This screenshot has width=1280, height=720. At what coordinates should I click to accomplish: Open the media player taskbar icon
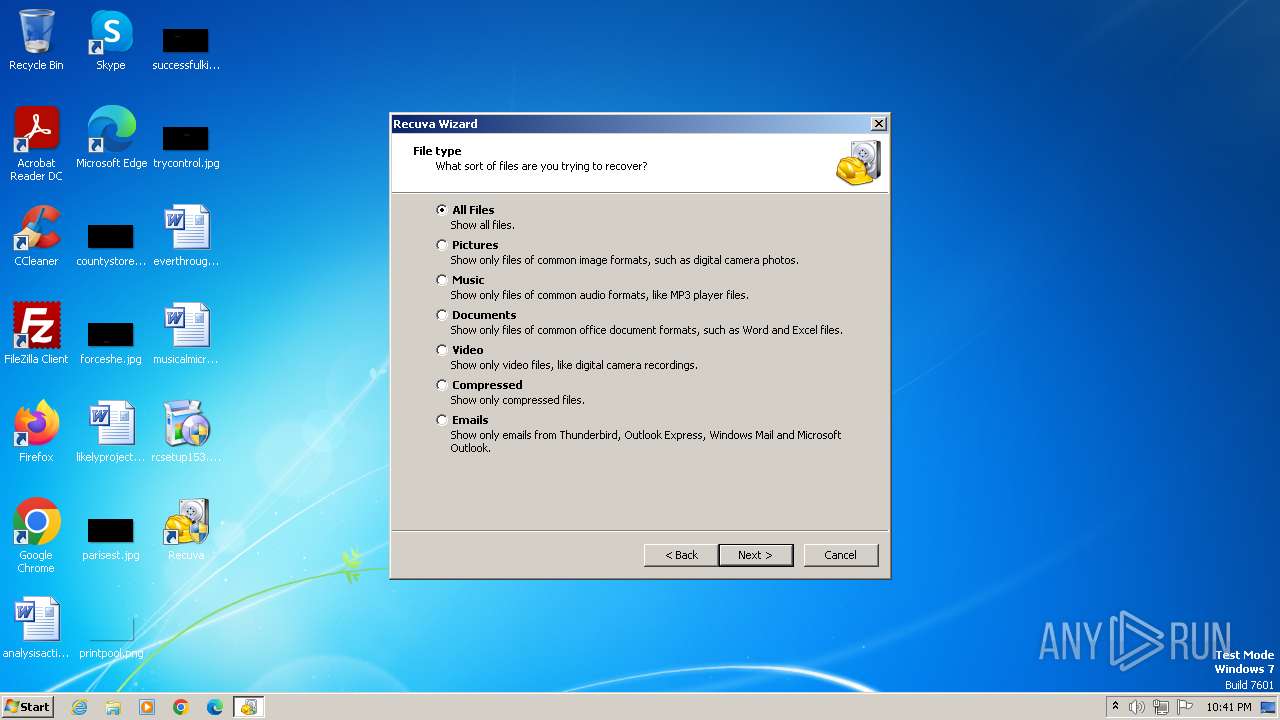(x=147, y=707)
